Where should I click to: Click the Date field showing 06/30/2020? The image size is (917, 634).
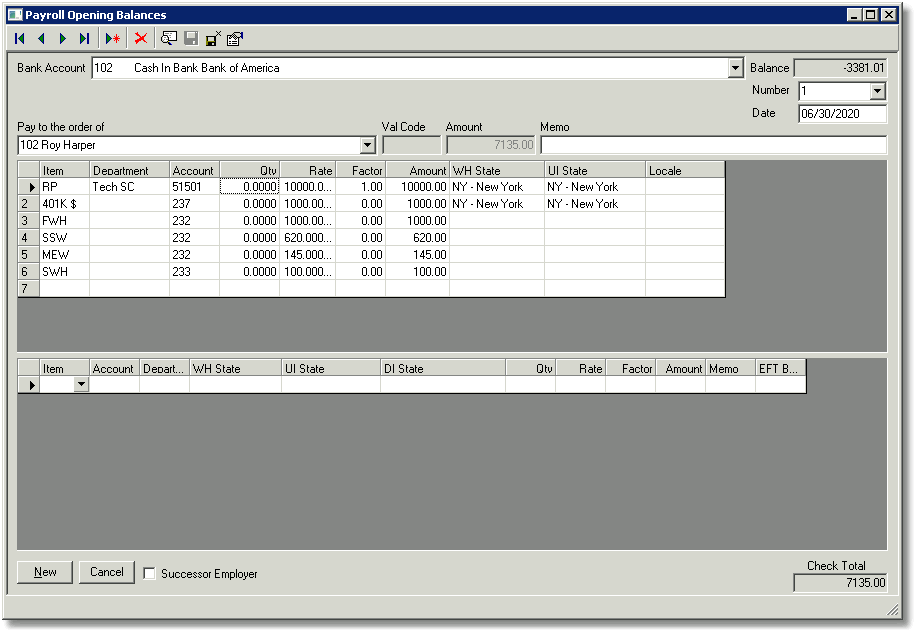[x=842, y=113]
